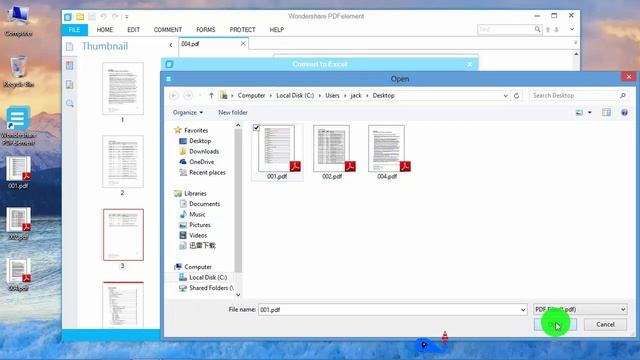
Task: Go forward in the Open dialog
Action: (x=188, y=96)
